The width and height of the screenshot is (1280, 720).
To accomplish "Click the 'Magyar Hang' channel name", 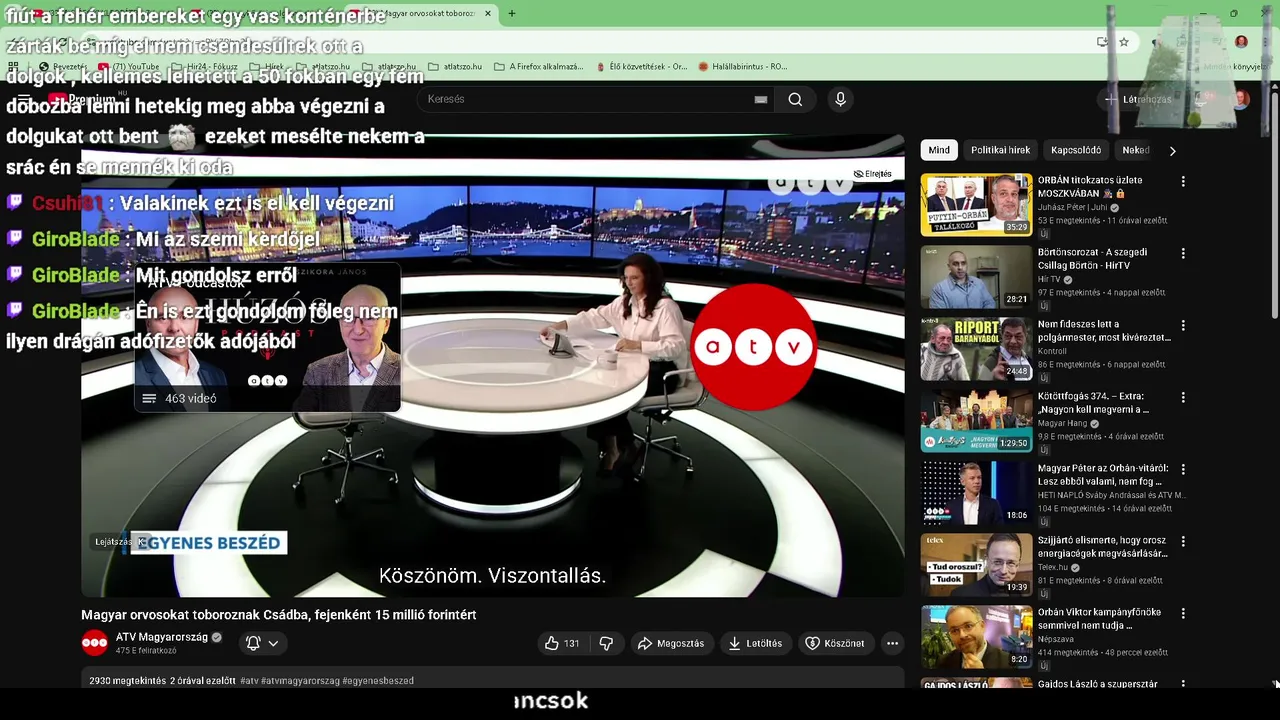I will coord(1062,423).
